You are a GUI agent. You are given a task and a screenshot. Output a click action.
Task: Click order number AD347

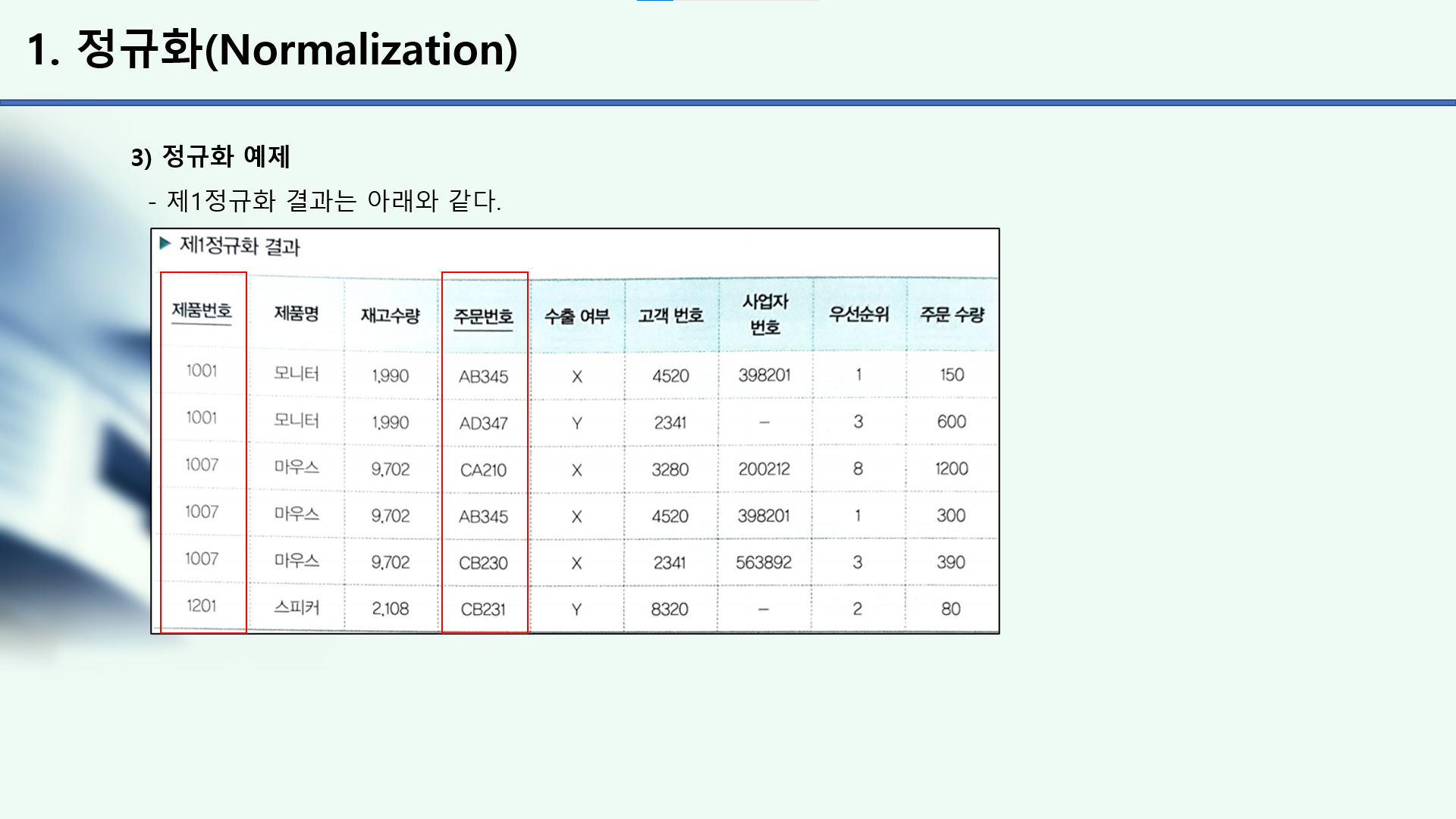[484, 423]
